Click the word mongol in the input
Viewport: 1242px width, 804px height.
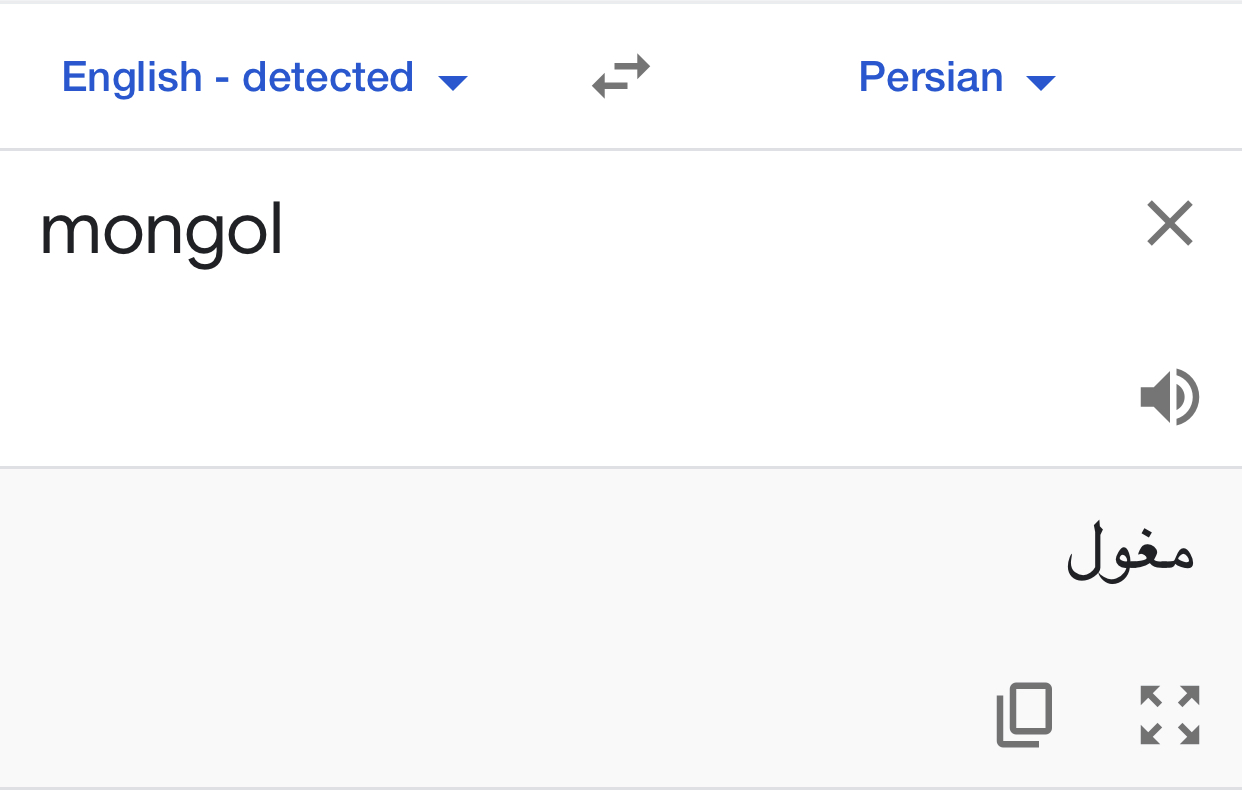(x=162, y=231)
